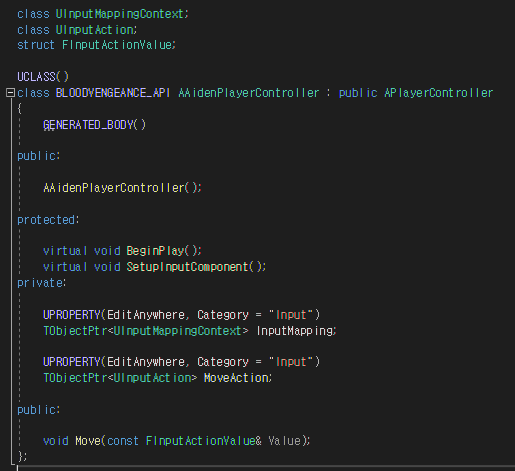This screenshot has width=515, height=471.
Task: Click the "Input" string above InputMapping
Action: (x=291, y=315)
